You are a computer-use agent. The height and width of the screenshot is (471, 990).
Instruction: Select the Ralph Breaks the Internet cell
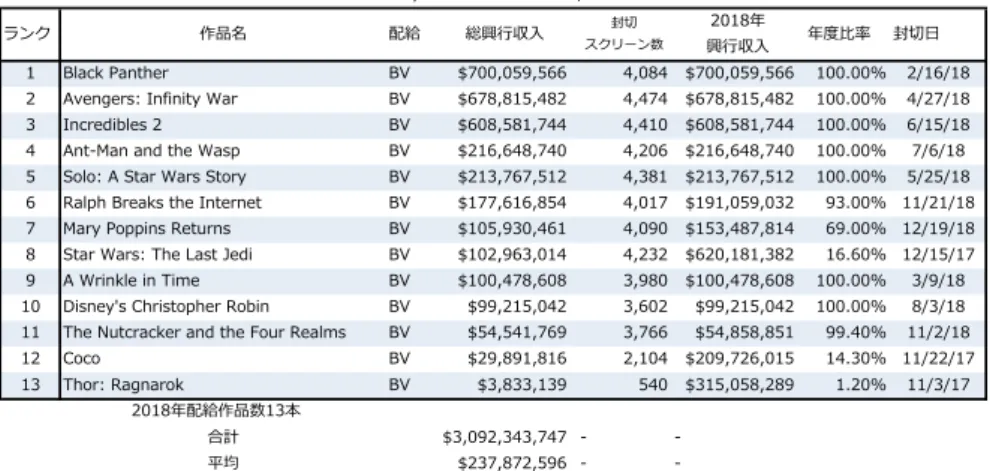tap(162, 203)
